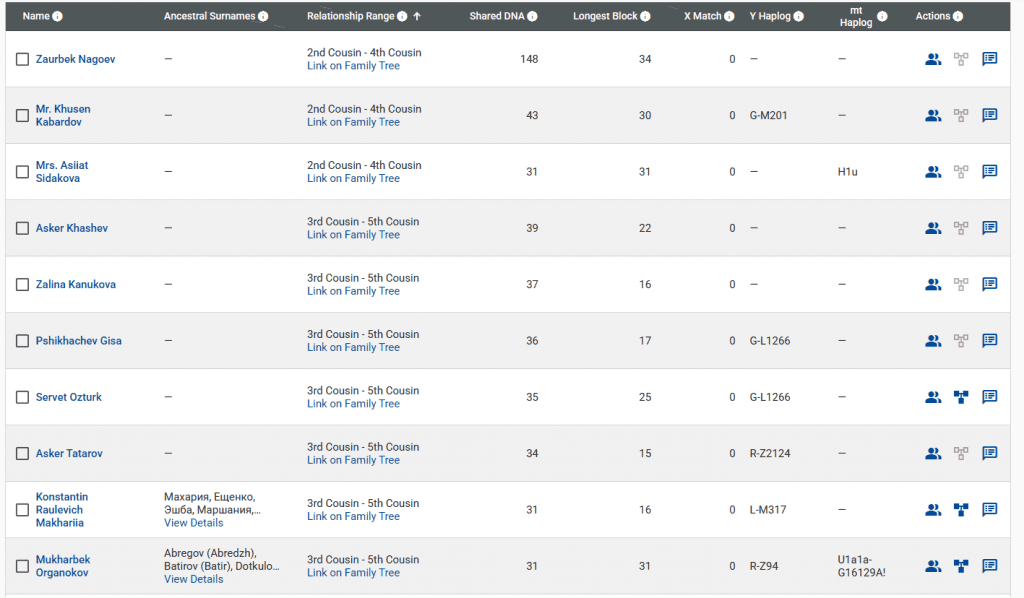Screen dimensions: 1024x598
Task: Tick checkbox for Pshikhachev Gisa
Action: click(22, 341)
